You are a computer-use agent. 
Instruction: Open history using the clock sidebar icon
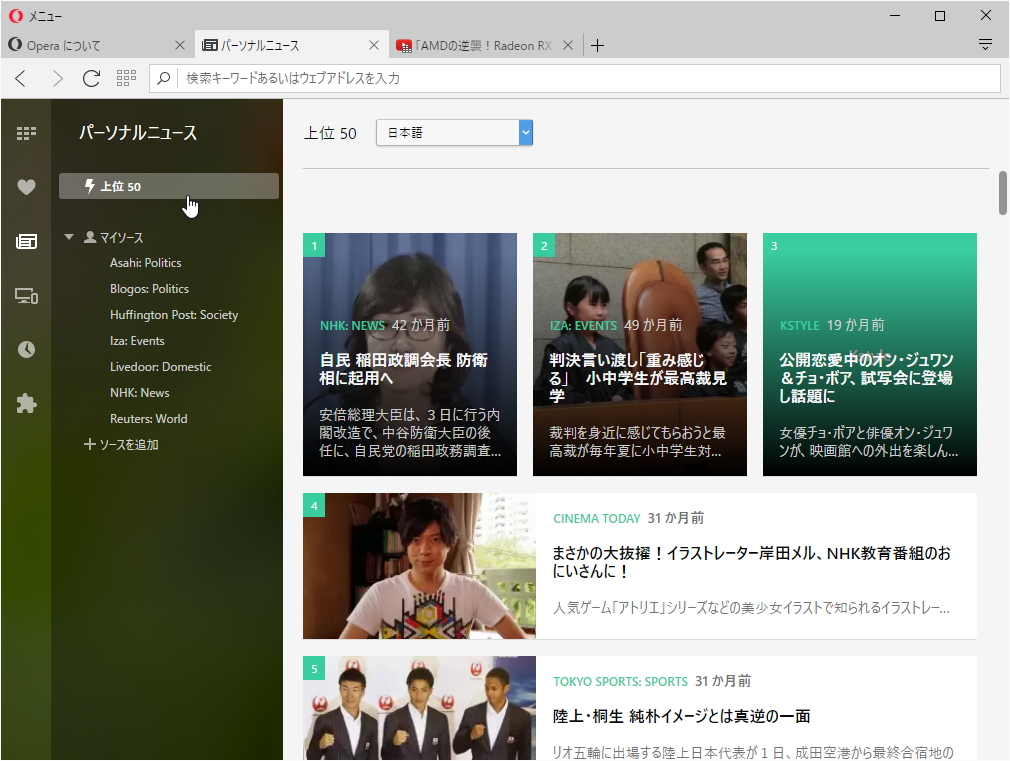point(25,349)
